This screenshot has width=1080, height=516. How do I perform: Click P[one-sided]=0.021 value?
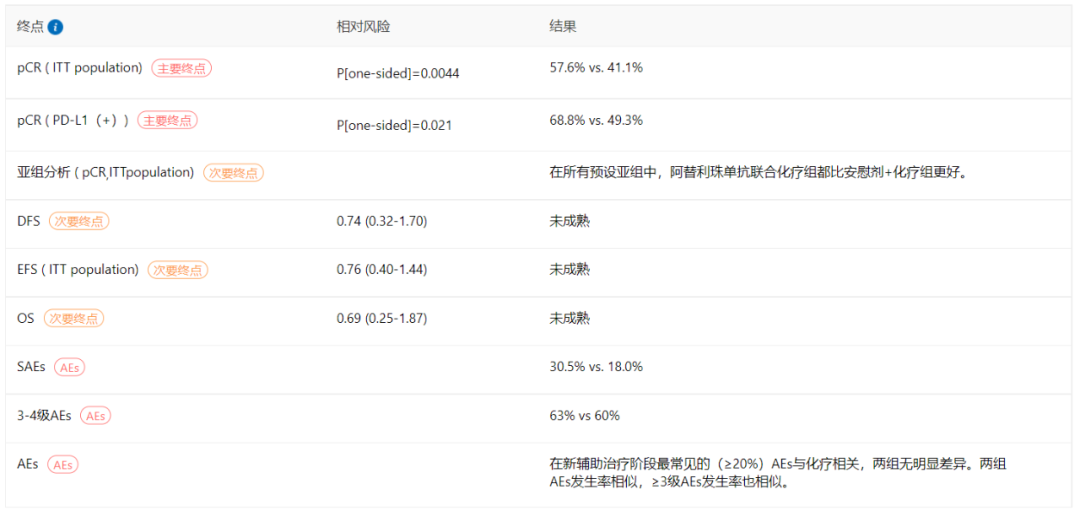pos(394,125)
